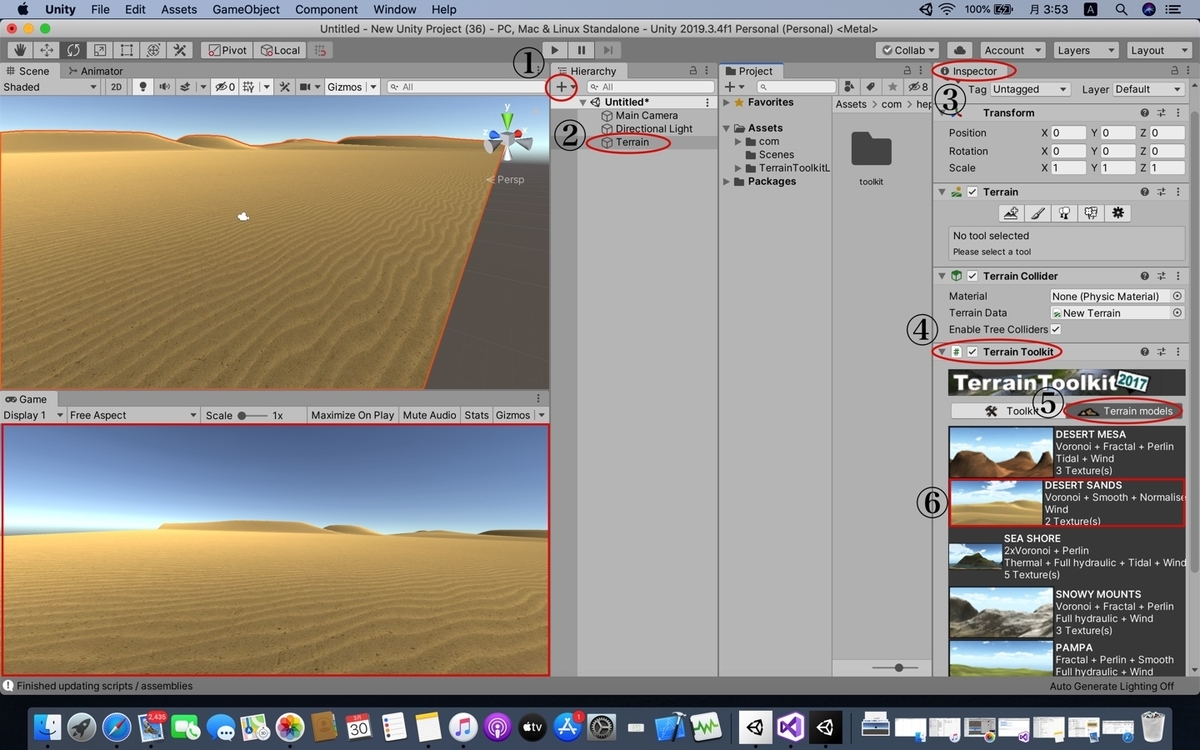The width and height of the screenshot is (1200, 750).
Task: Switch to the Animator tab
Action: coord(95,71)
